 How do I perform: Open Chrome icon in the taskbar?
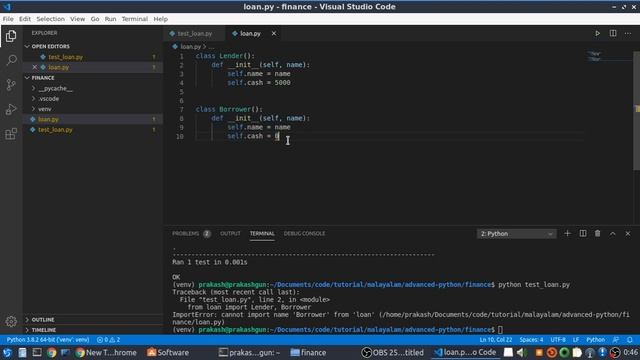point(51,353)
